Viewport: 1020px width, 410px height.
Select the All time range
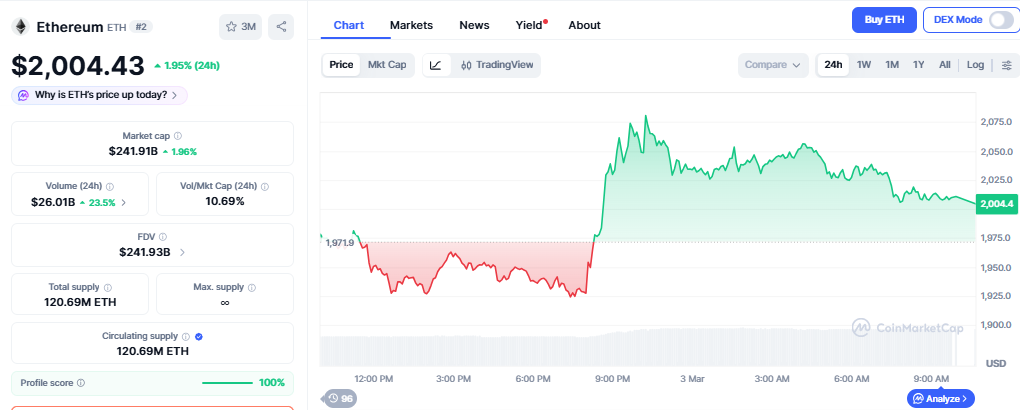click(945, 65)
